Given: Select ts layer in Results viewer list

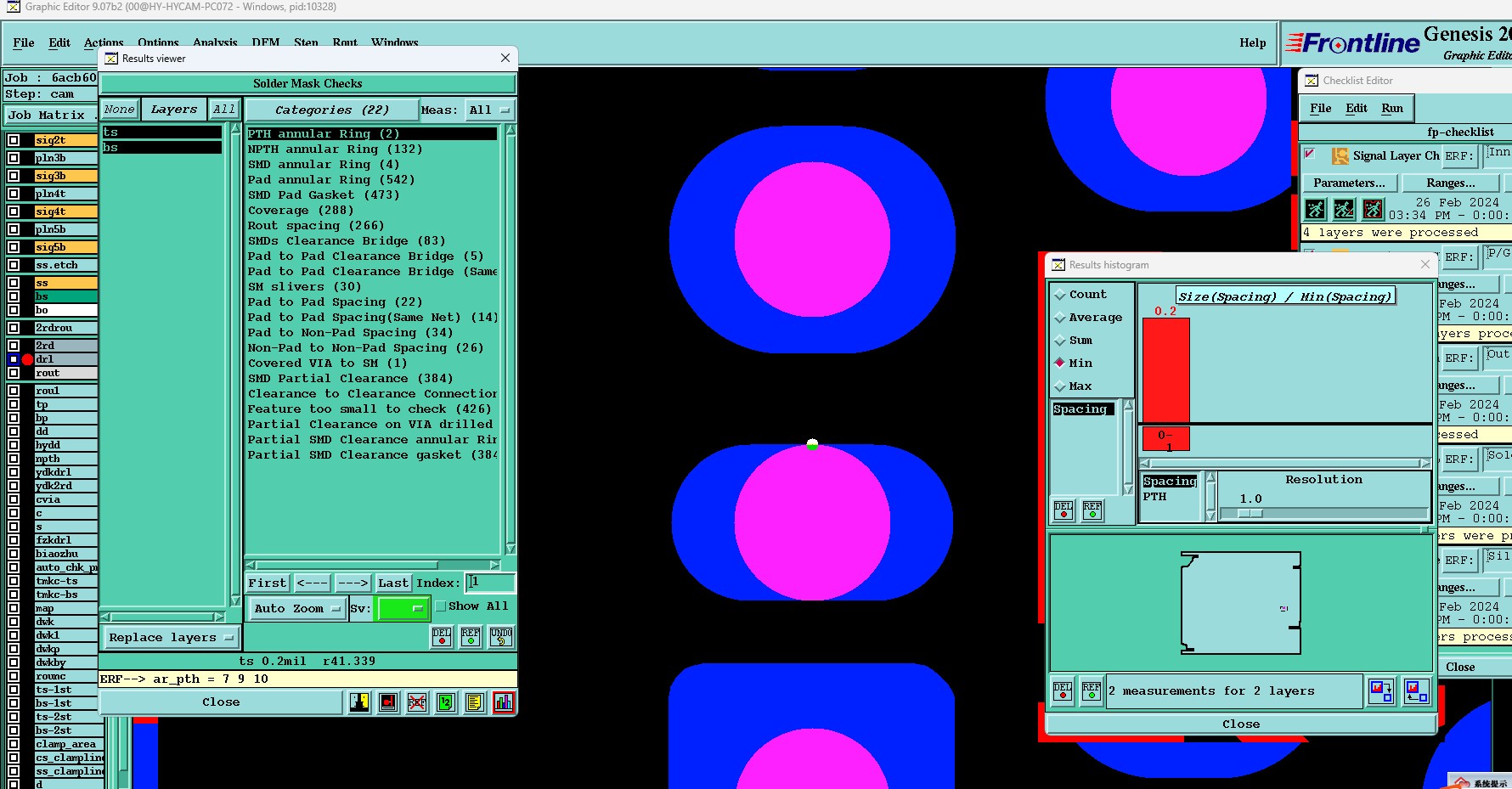Looking at the screenshot, I should click(161, 132).
